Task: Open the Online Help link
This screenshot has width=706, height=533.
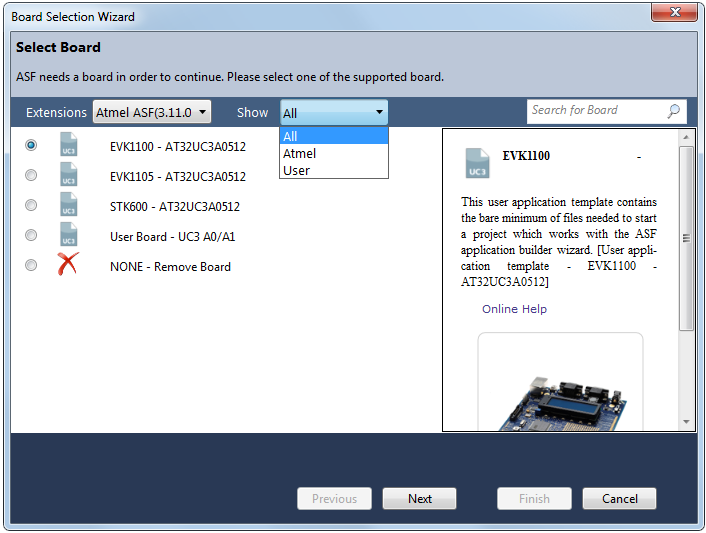Action: click(514, 309)
